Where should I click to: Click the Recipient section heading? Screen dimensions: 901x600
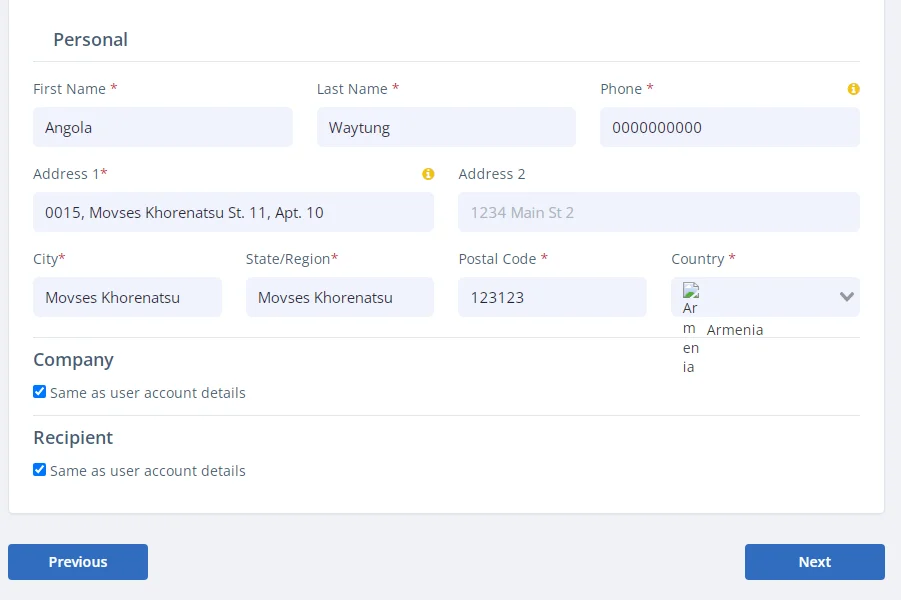coord(73,438)
